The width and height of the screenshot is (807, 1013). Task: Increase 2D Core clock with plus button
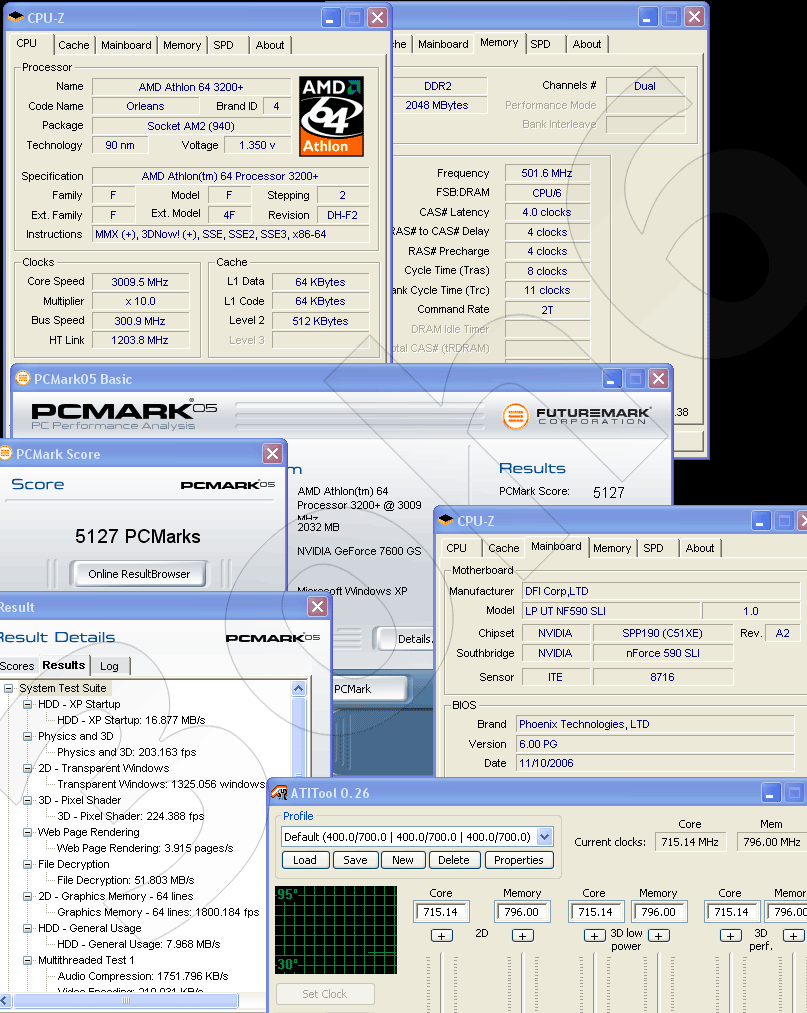coord(442,935)
